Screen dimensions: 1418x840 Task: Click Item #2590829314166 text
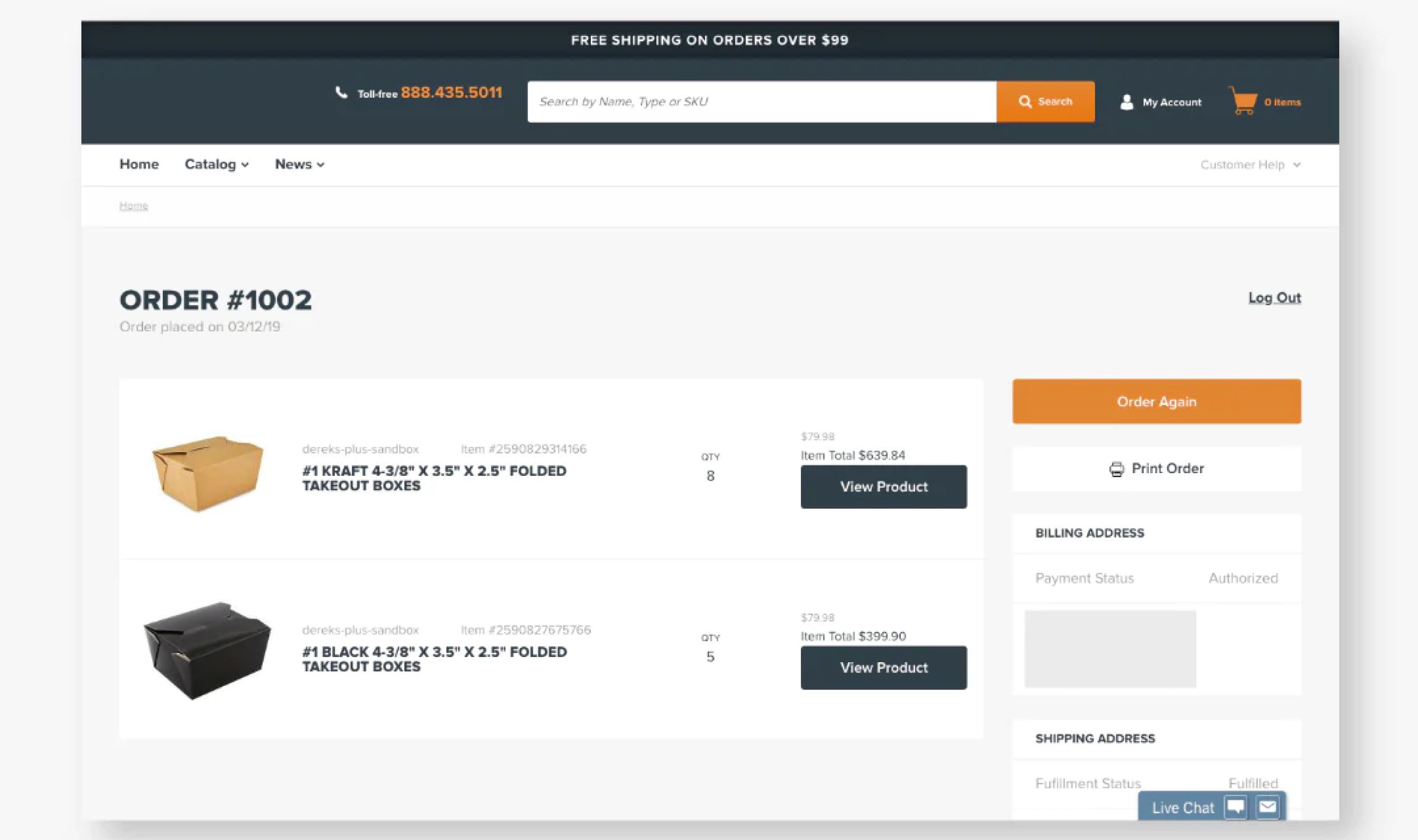tap(524, 449)
